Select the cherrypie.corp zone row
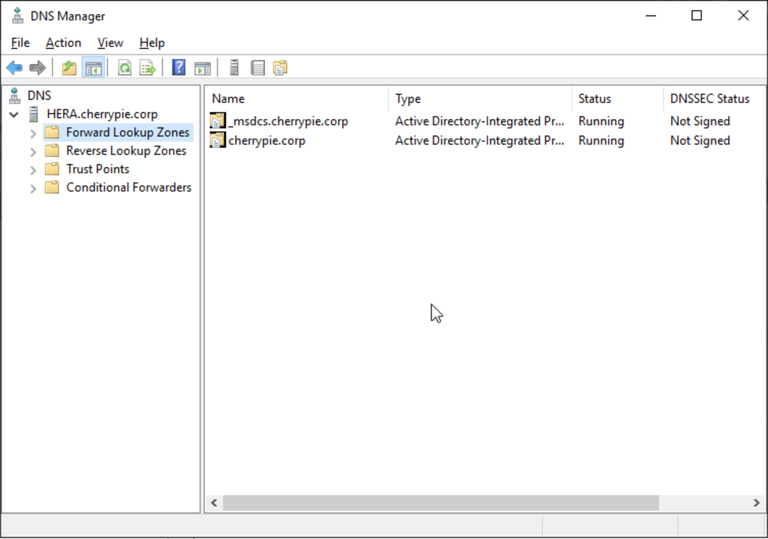768x539 pixels. tap(266, 141)
